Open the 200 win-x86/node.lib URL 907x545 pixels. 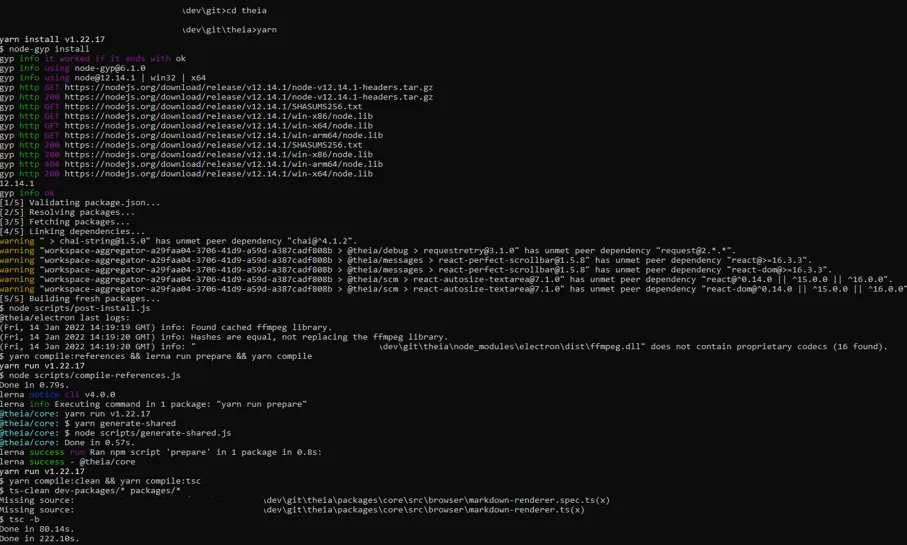(218, 154)
